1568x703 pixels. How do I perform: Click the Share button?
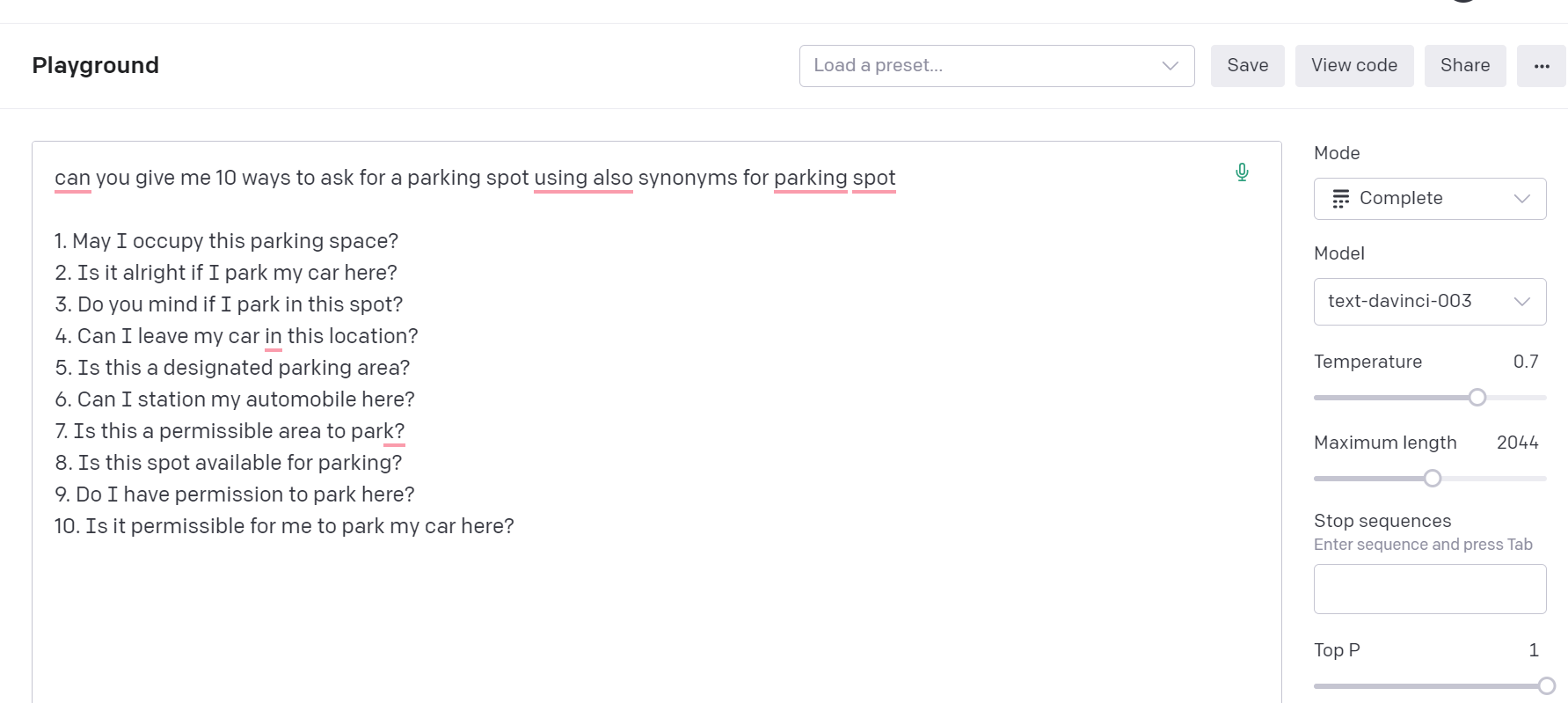click(1465, 66)
